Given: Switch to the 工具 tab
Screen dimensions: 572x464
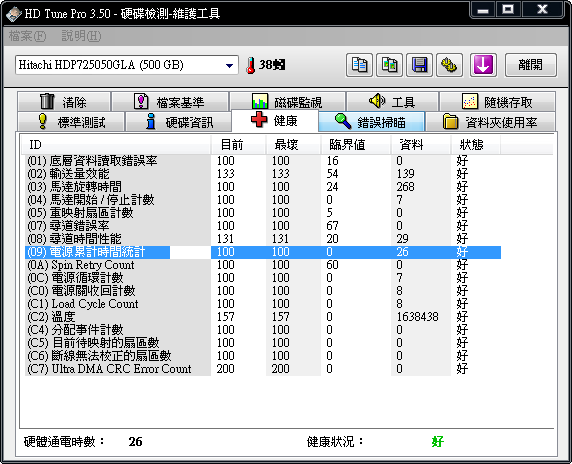Looking at the screenshot, I should [x=392, y=102].
